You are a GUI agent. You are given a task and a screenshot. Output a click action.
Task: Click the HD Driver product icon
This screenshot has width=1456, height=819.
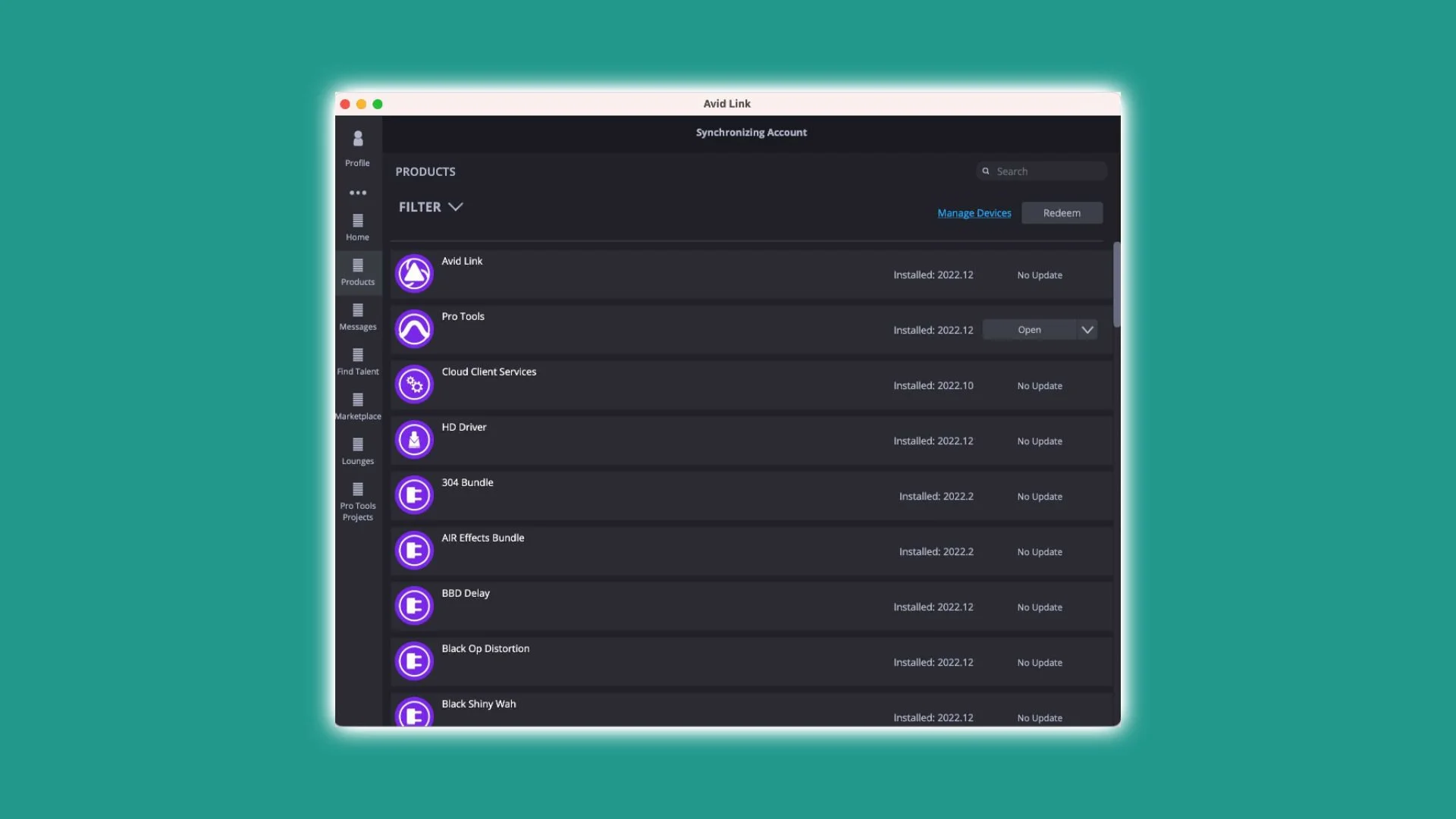tap(414, 440)
